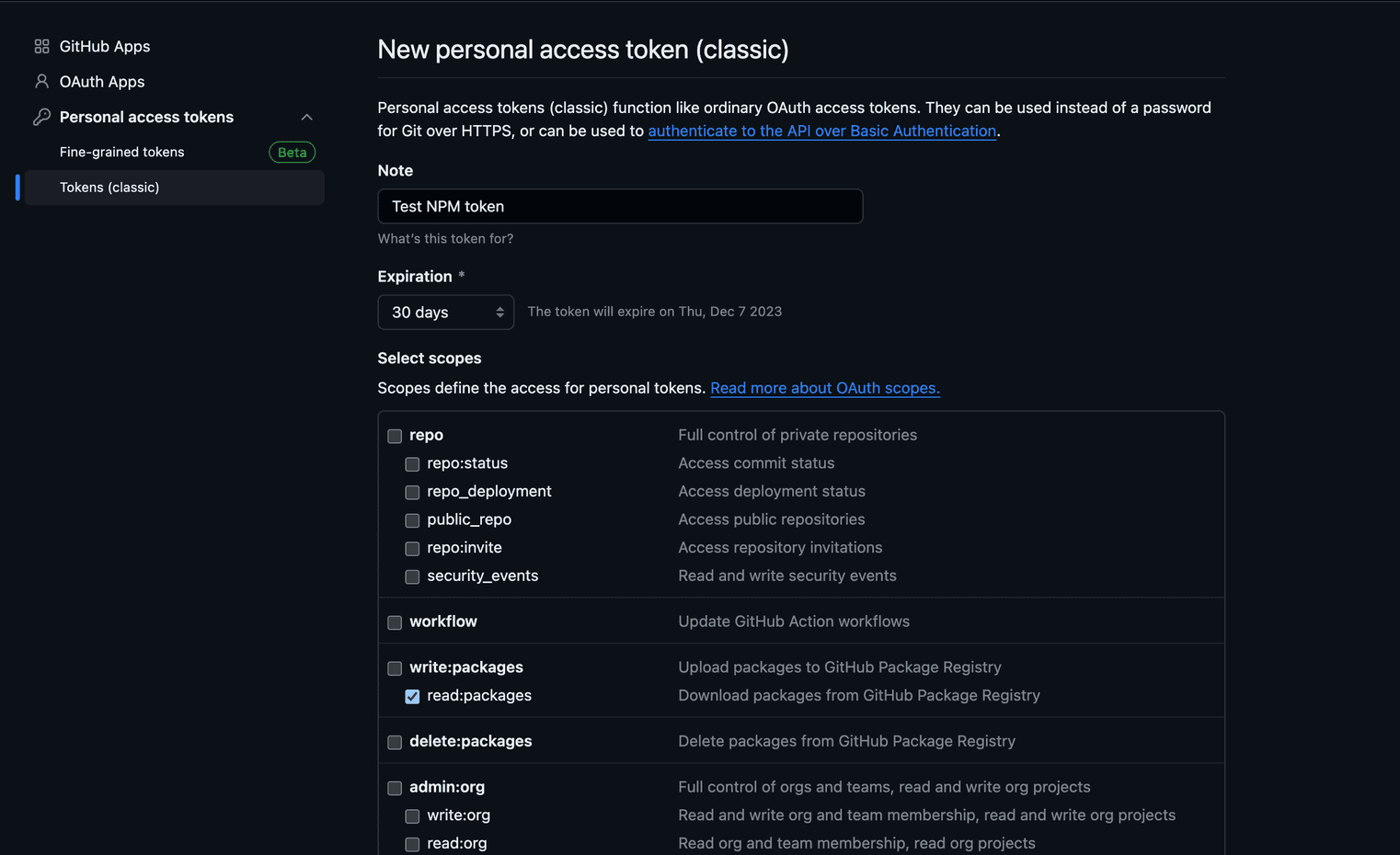Tick the workflow scope checkbox

(395, 622)
